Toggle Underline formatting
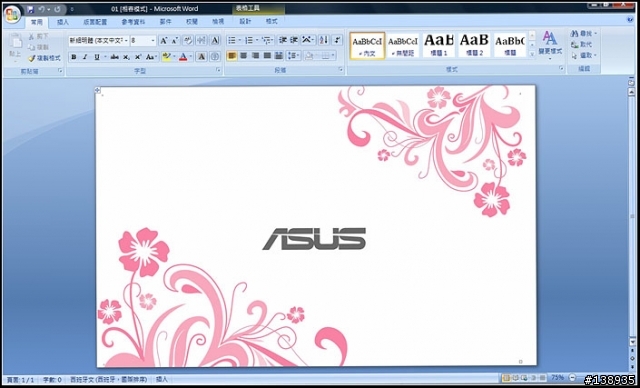 tap(97, 57)
